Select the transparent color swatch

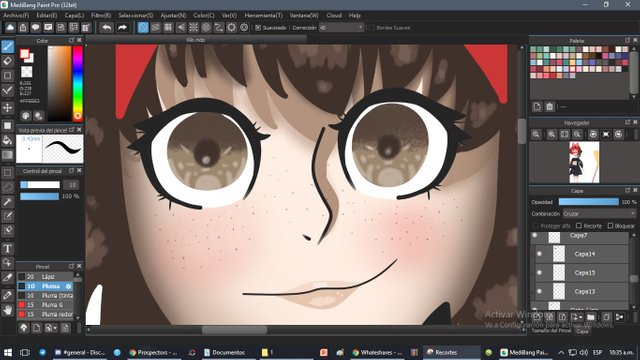pyautogui.click(x=27, y=72)
